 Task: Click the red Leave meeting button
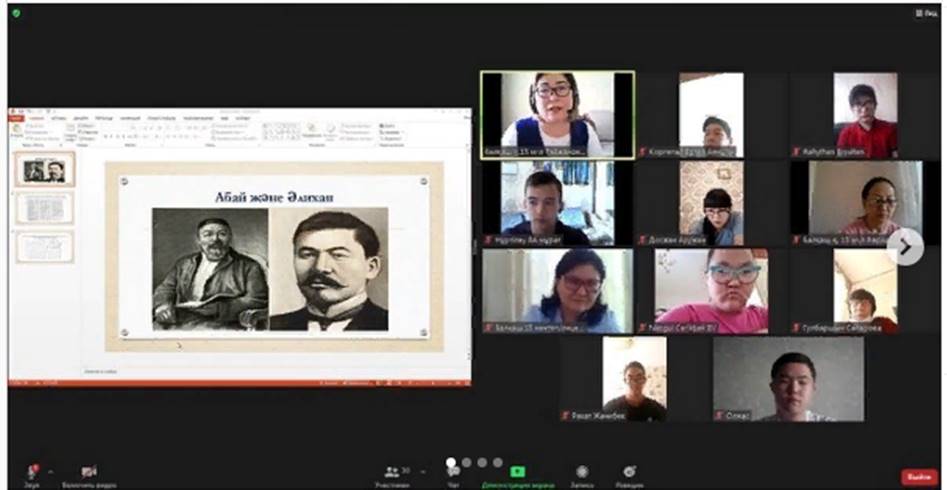[x=918, y=477]
